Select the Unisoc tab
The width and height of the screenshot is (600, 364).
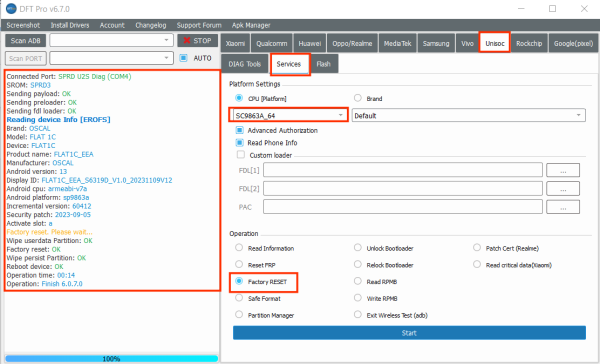(495, 43)
